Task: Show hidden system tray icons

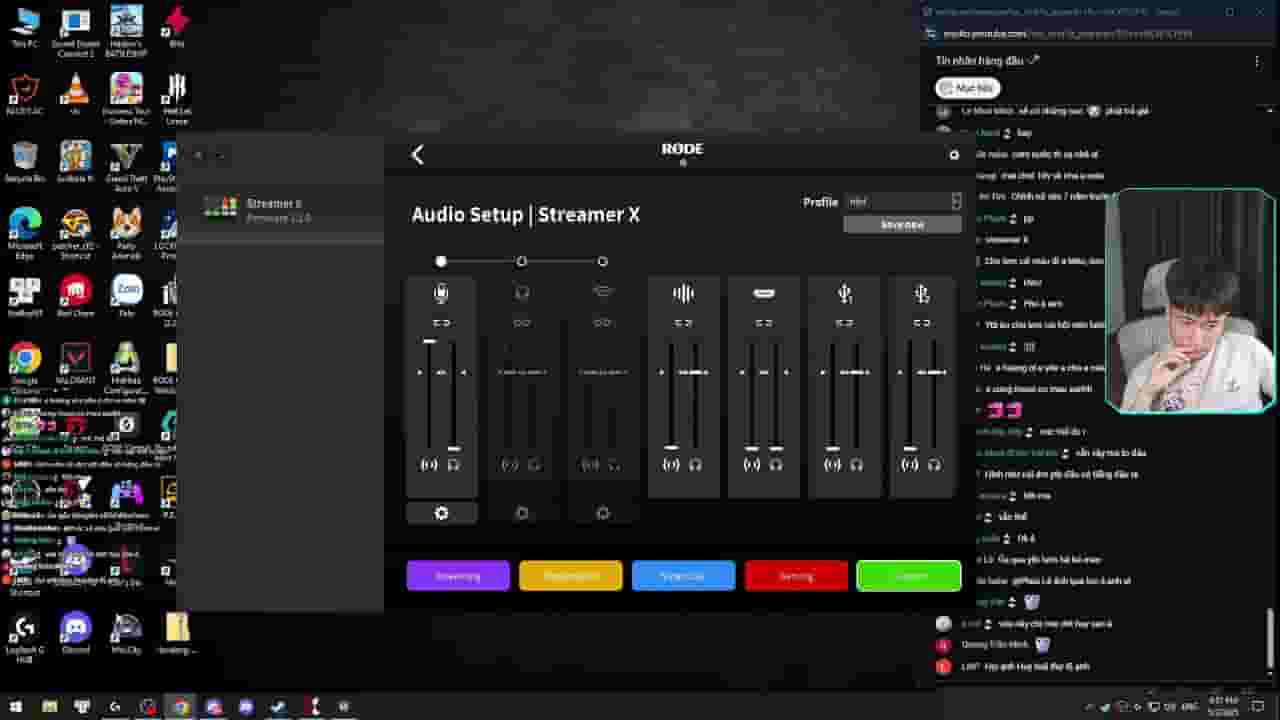Action: (x=1089, y=707)
